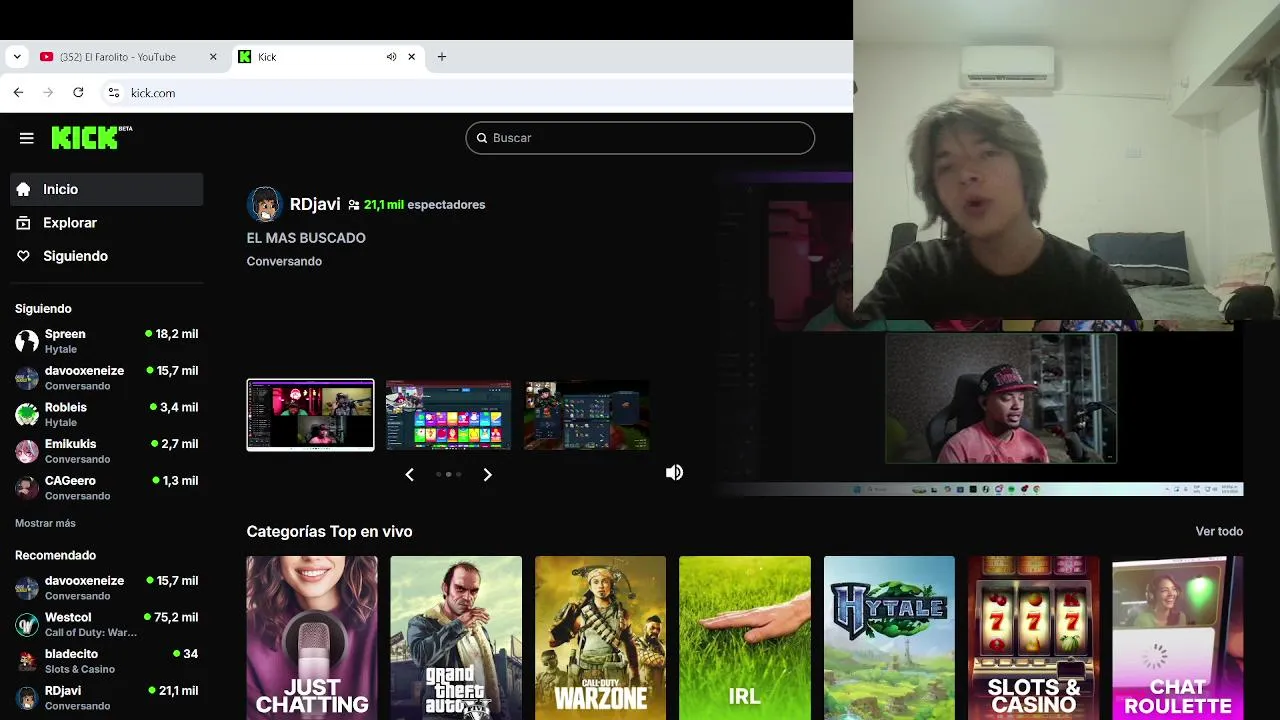Open a new browser tab
The image size is (1280, 720).
coord(442,57)
